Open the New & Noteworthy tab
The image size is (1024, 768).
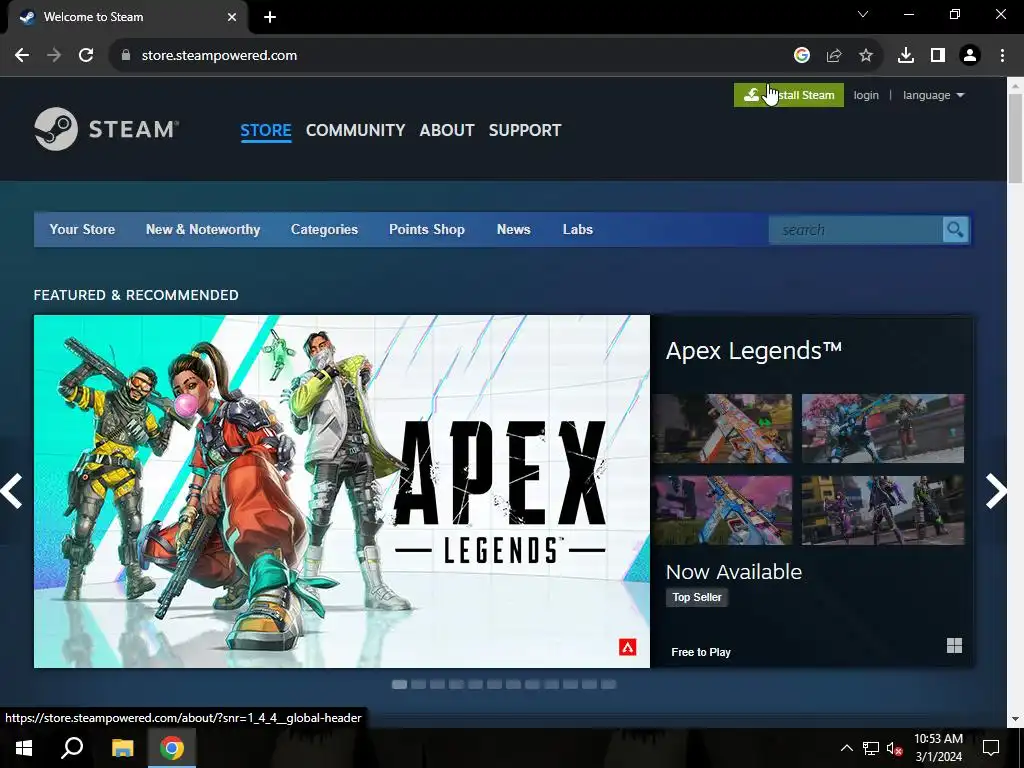coord(203,229)
